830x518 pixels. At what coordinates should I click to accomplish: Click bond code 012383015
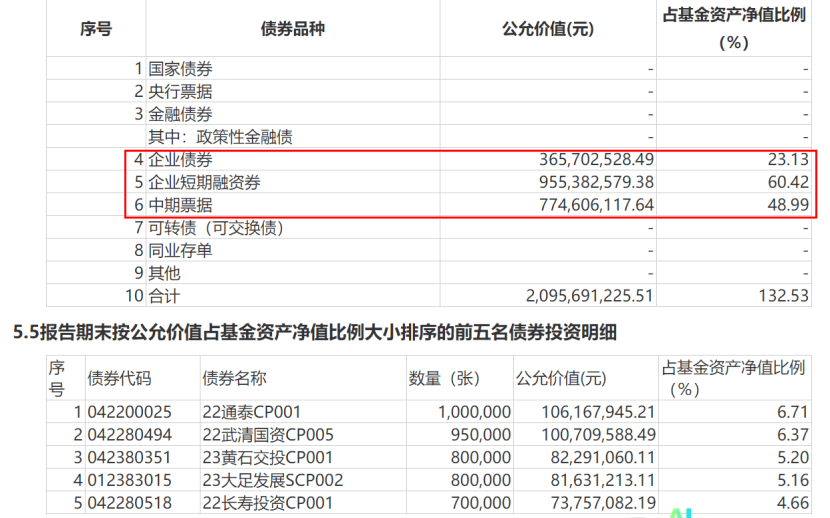130,480
